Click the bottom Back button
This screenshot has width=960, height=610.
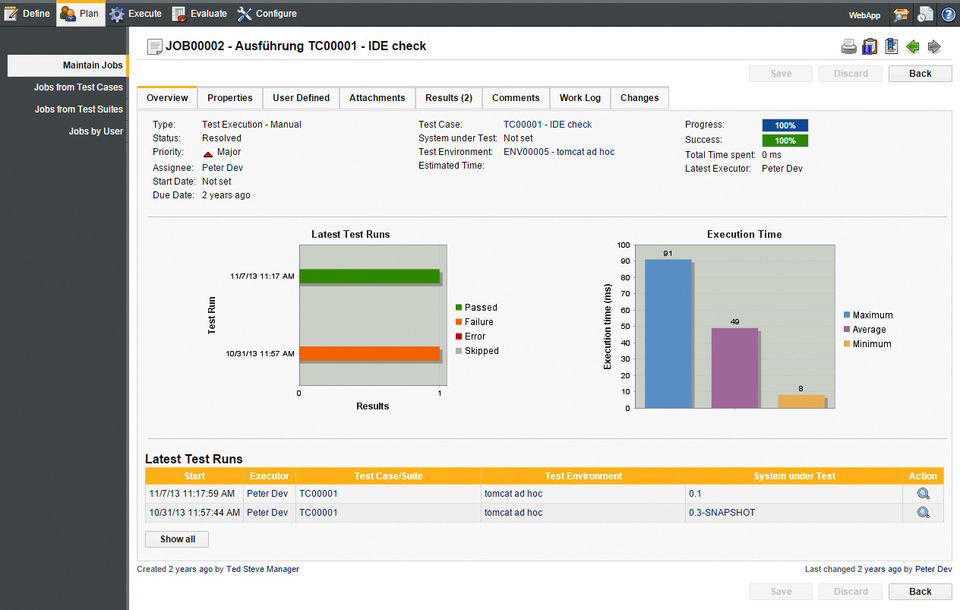point(920,592)
